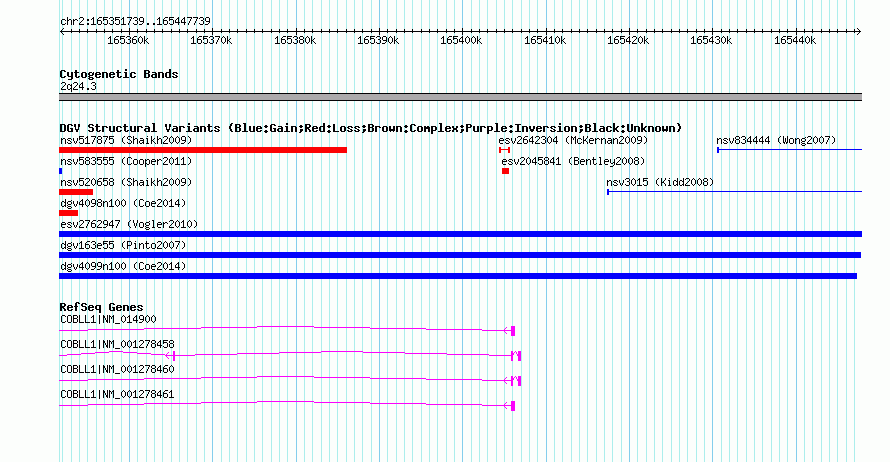Image resolution: width=890 pixels, height=462 pixels.
Task: Select the red dgv4098n100 loss bar
Action: 69,213
